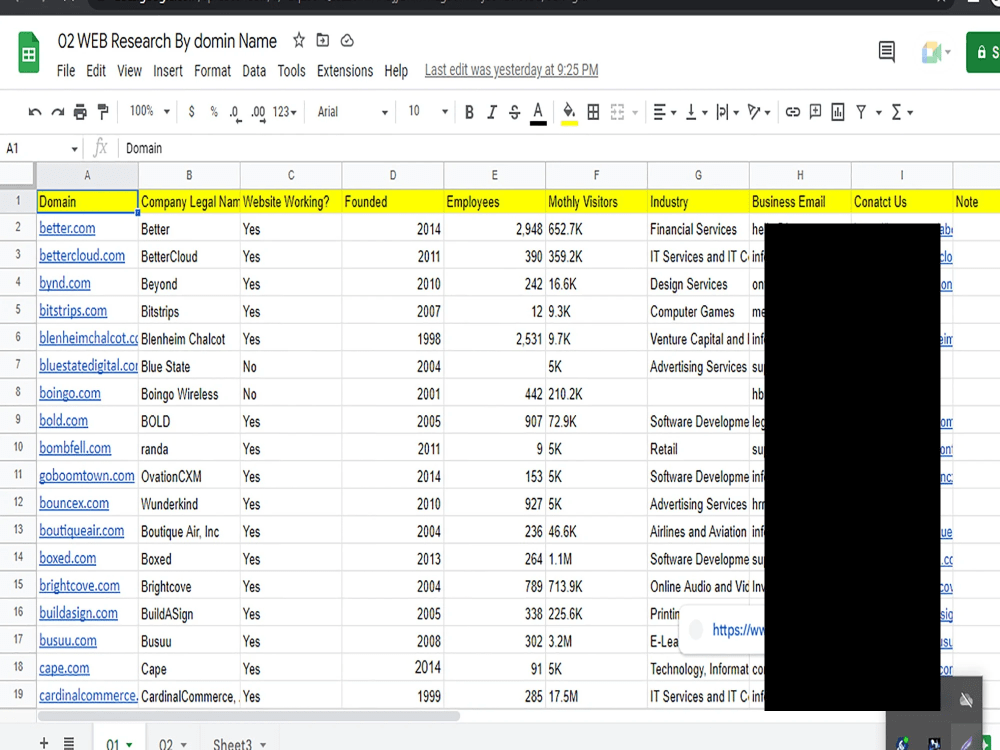Open the Functions sigma dropdown
This screenshot has width=1000, height=750.
coord(902,112)
